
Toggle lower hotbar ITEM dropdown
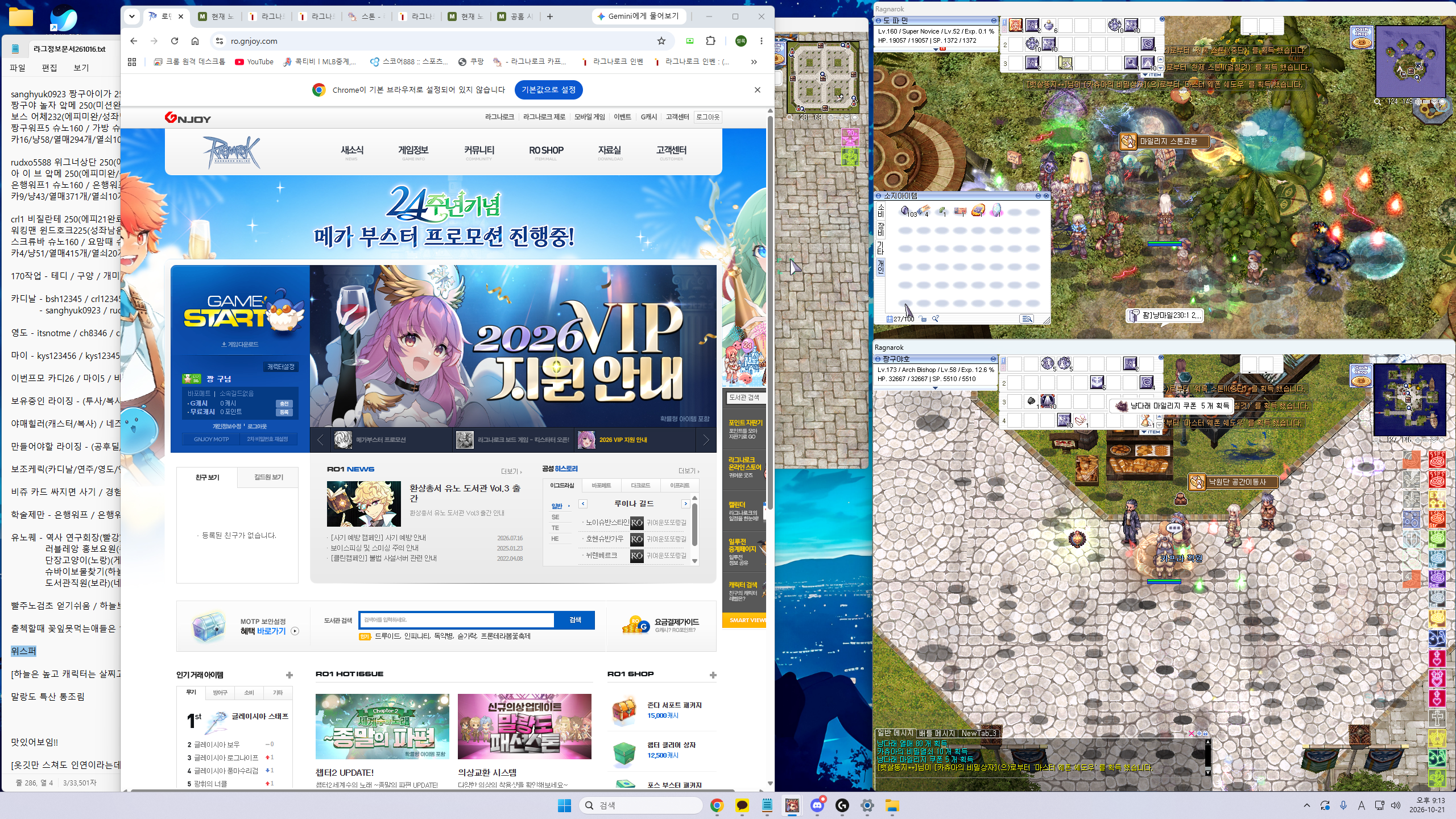[x=1152, y=432]
